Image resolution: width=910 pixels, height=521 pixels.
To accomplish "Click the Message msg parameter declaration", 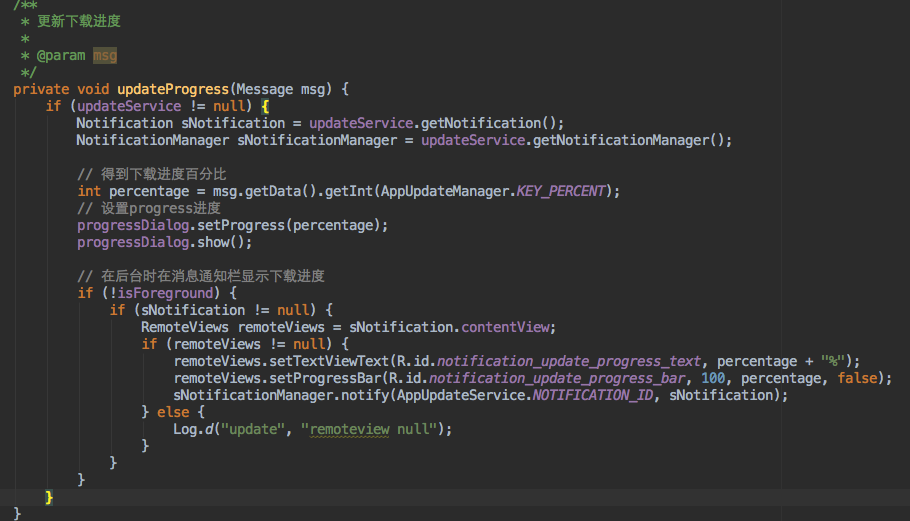I will pos(280,89).
